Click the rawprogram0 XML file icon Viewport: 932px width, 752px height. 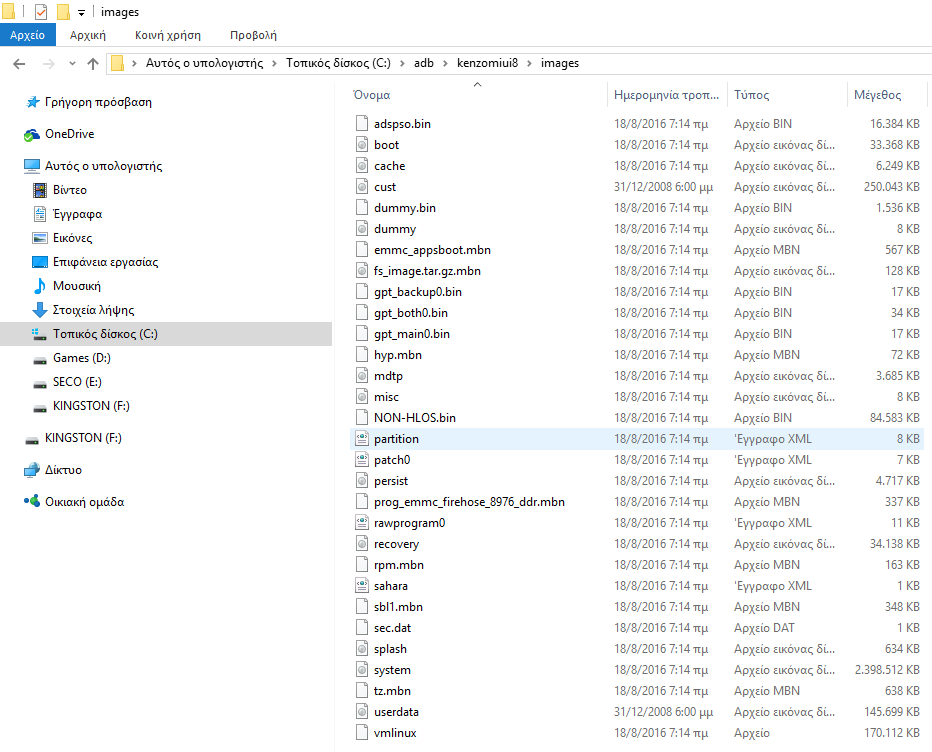pos(363,523)
